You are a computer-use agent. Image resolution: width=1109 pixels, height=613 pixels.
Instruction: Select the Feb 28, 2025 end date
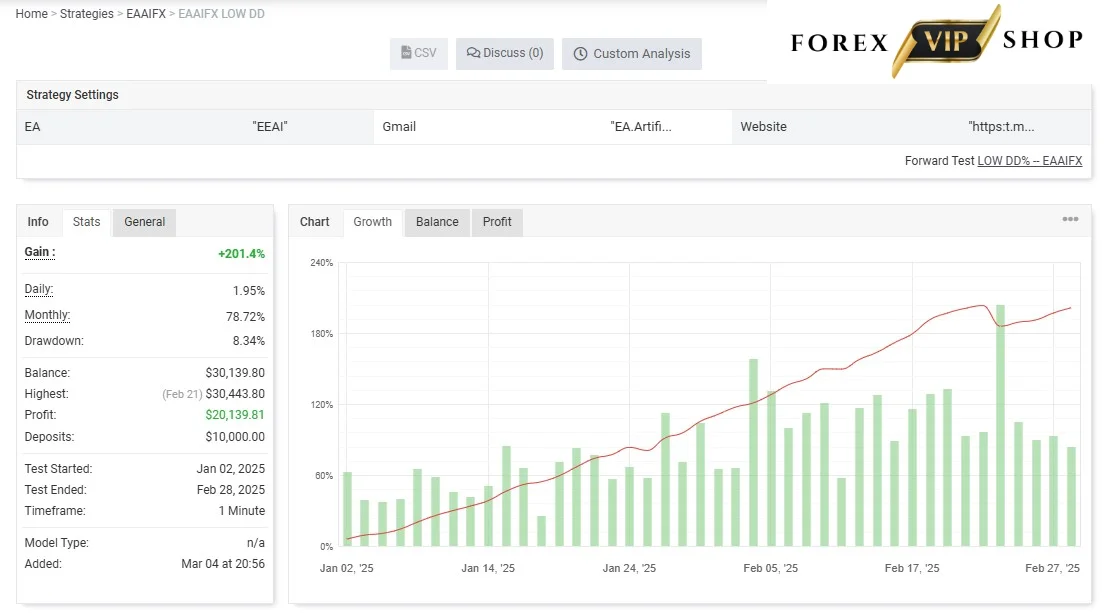pos(231,490)
